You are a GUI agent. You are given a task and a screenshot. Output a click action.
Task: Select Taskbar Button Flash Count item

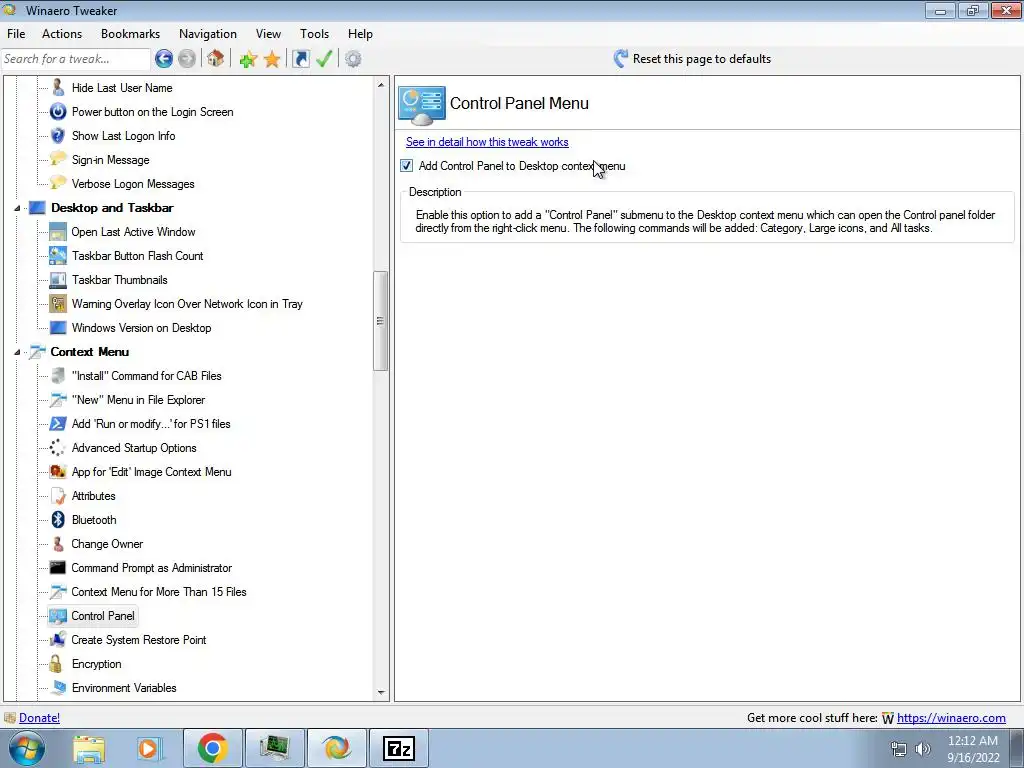point(137,256)
